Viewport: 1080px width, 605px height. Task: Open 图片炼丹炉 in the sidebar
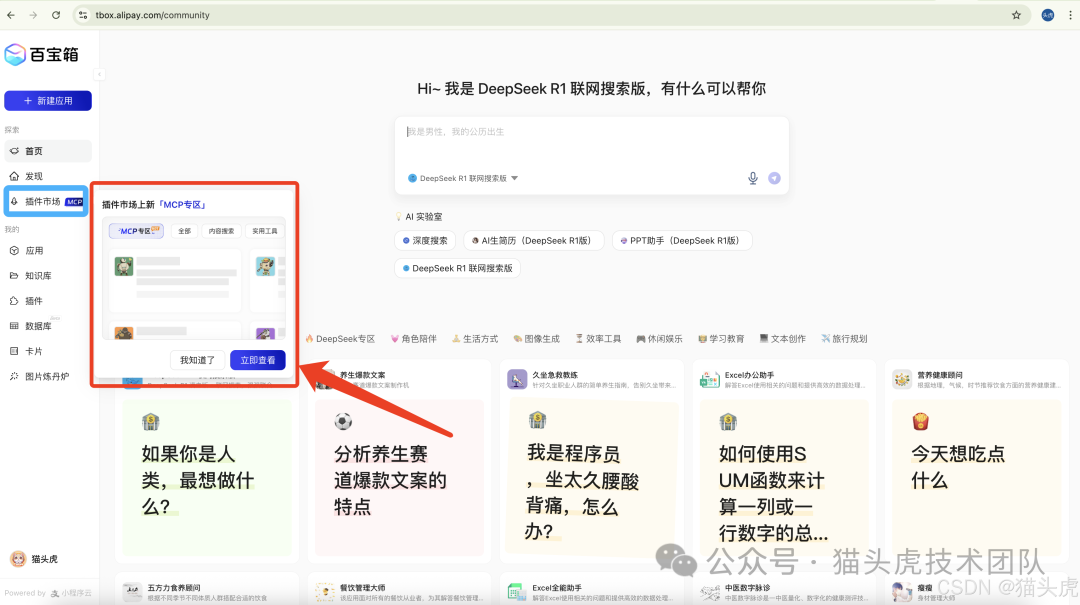tap(48, 376)
